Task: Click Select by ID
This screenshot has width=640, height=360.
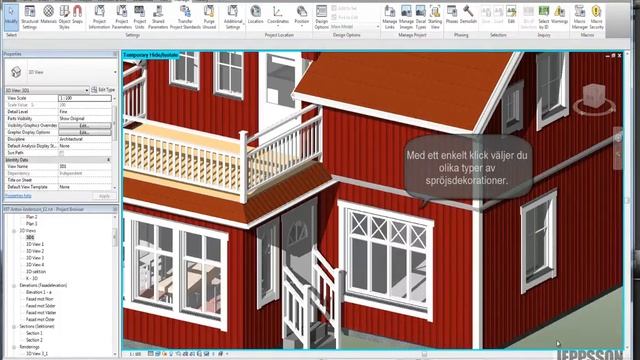Action: [x=544, y=18]
